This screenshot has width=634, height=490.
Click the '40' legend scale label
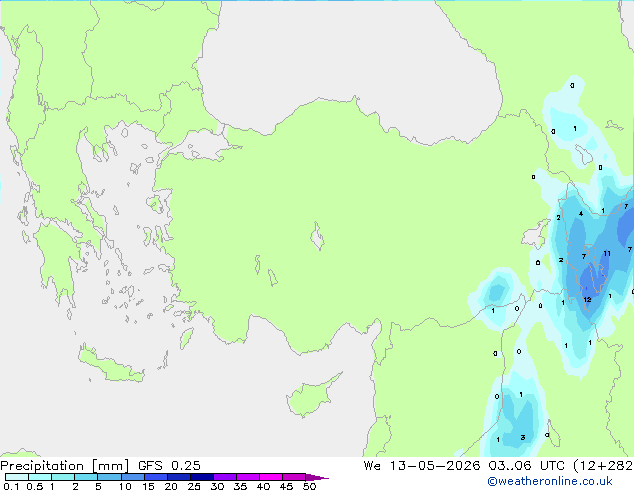(x=263, y=486)
